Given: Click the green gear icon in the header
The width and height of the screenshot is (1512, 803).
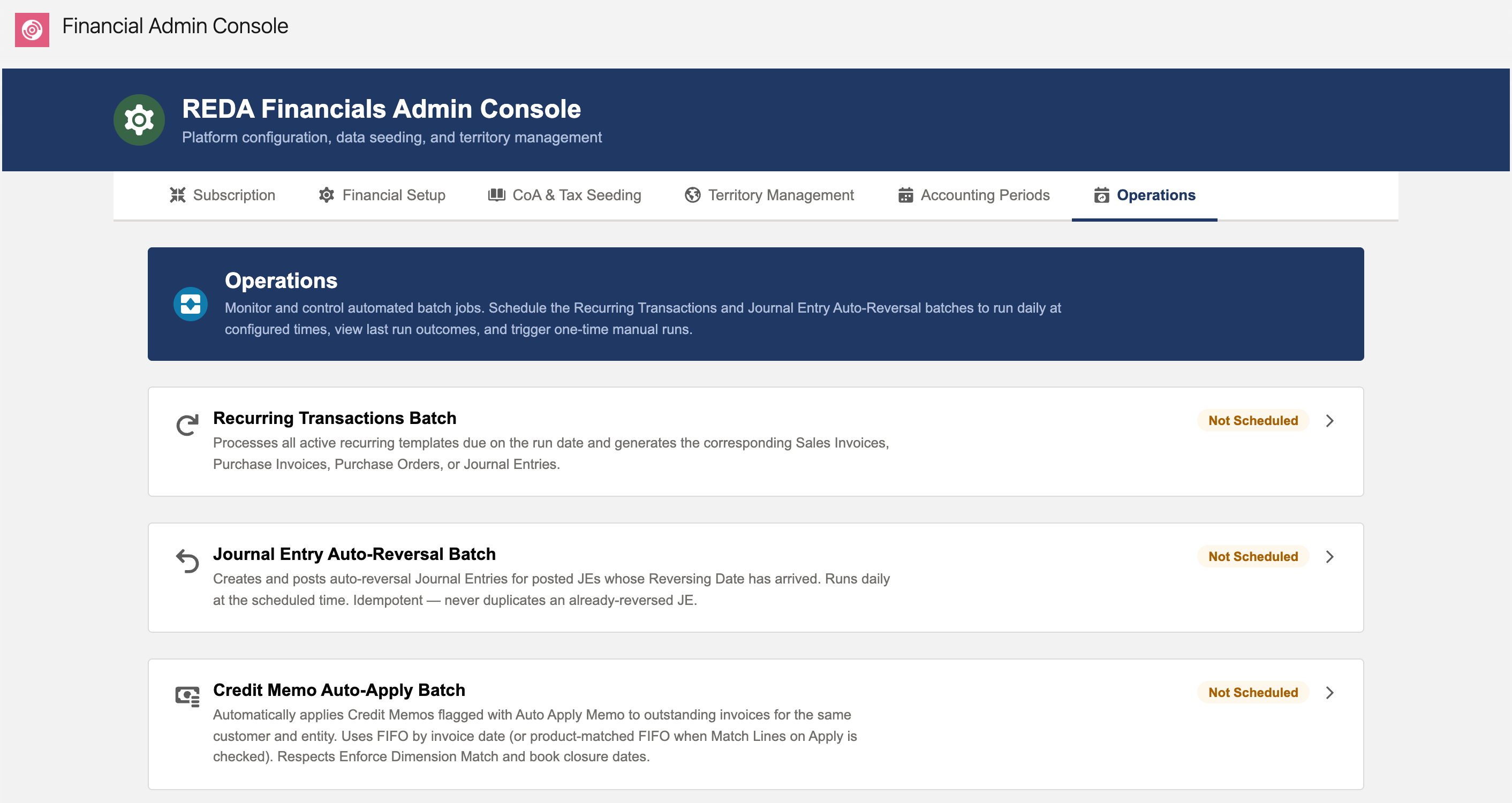Looking at the screenshot, I should (139, 120).
